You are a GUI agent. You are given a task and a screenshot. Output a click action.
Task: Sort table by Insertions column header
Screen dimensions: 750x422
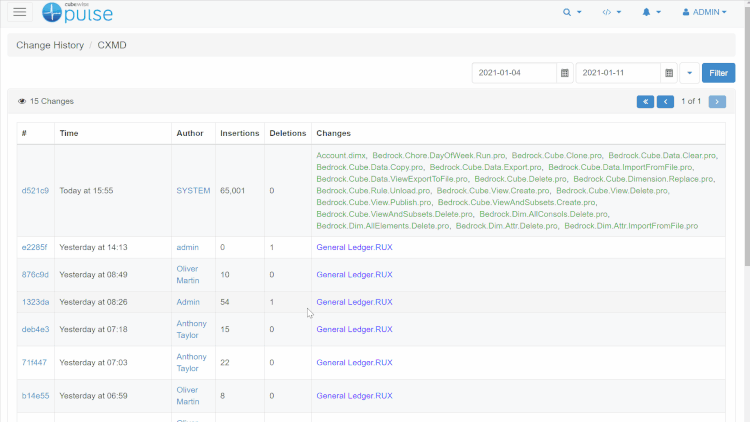click(x=239, y=133)
